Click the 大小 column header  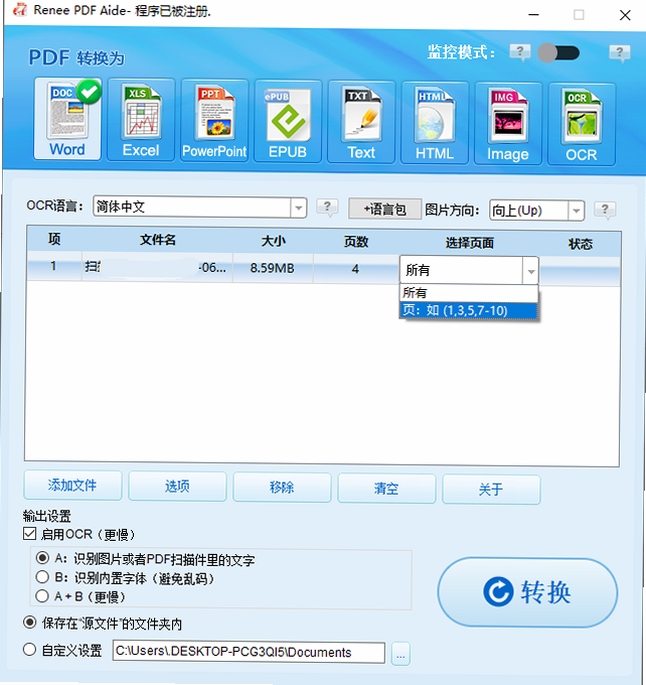pos(273,241)
